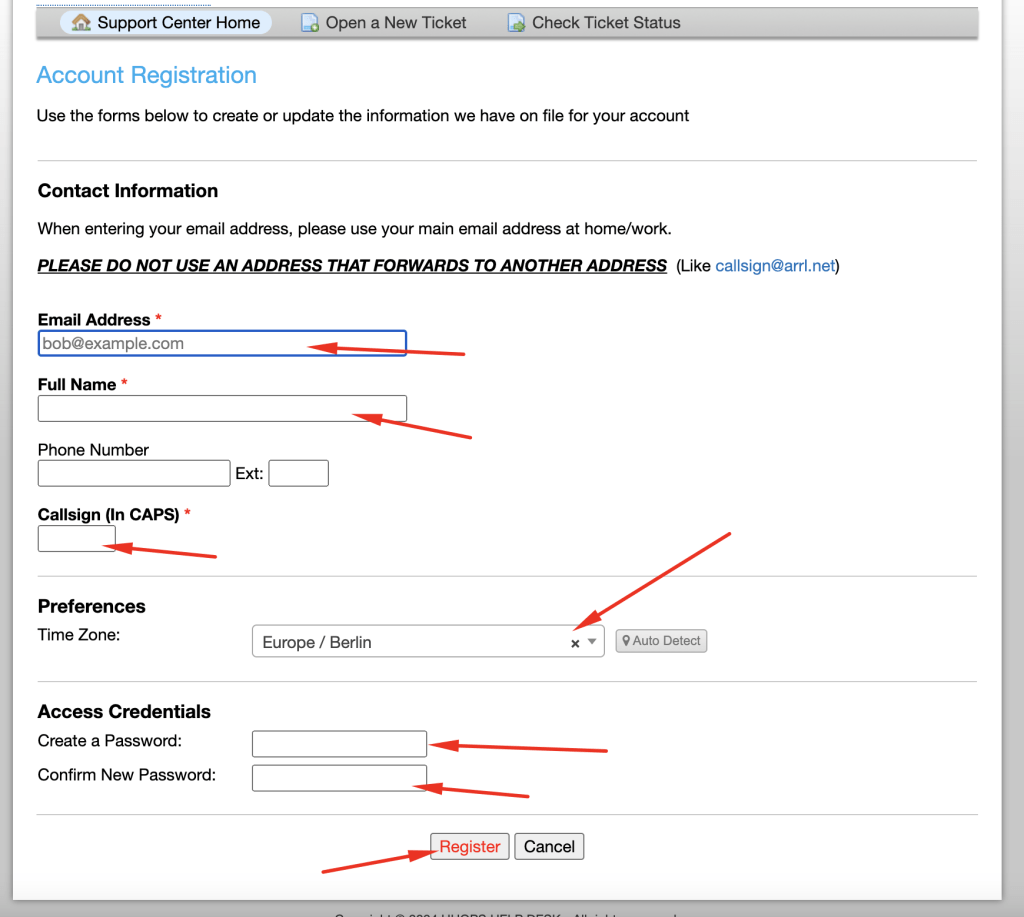Go to the Open a New Ticket tab
This screenshot has width=1024, height=917.
(x=395, y=22)
